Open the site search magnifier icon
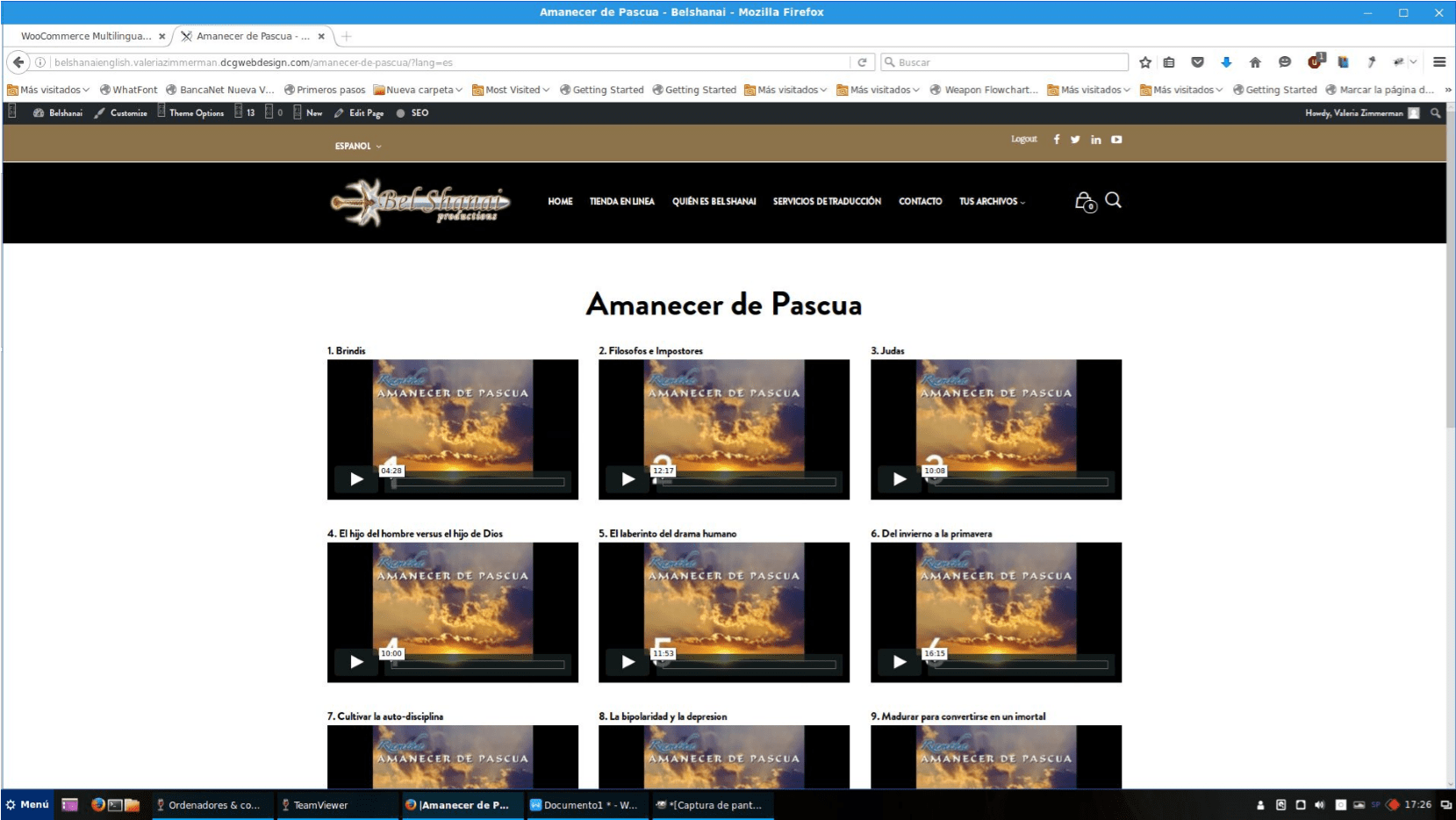1456x820 pixels. click(x=1113, y=200)
